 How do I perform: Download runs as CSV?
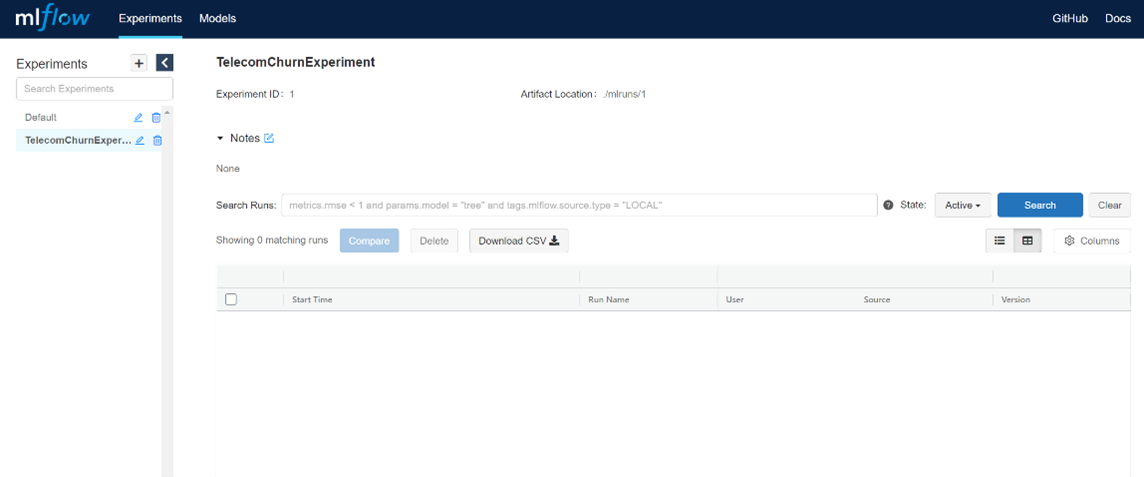(x=519, y=241)
